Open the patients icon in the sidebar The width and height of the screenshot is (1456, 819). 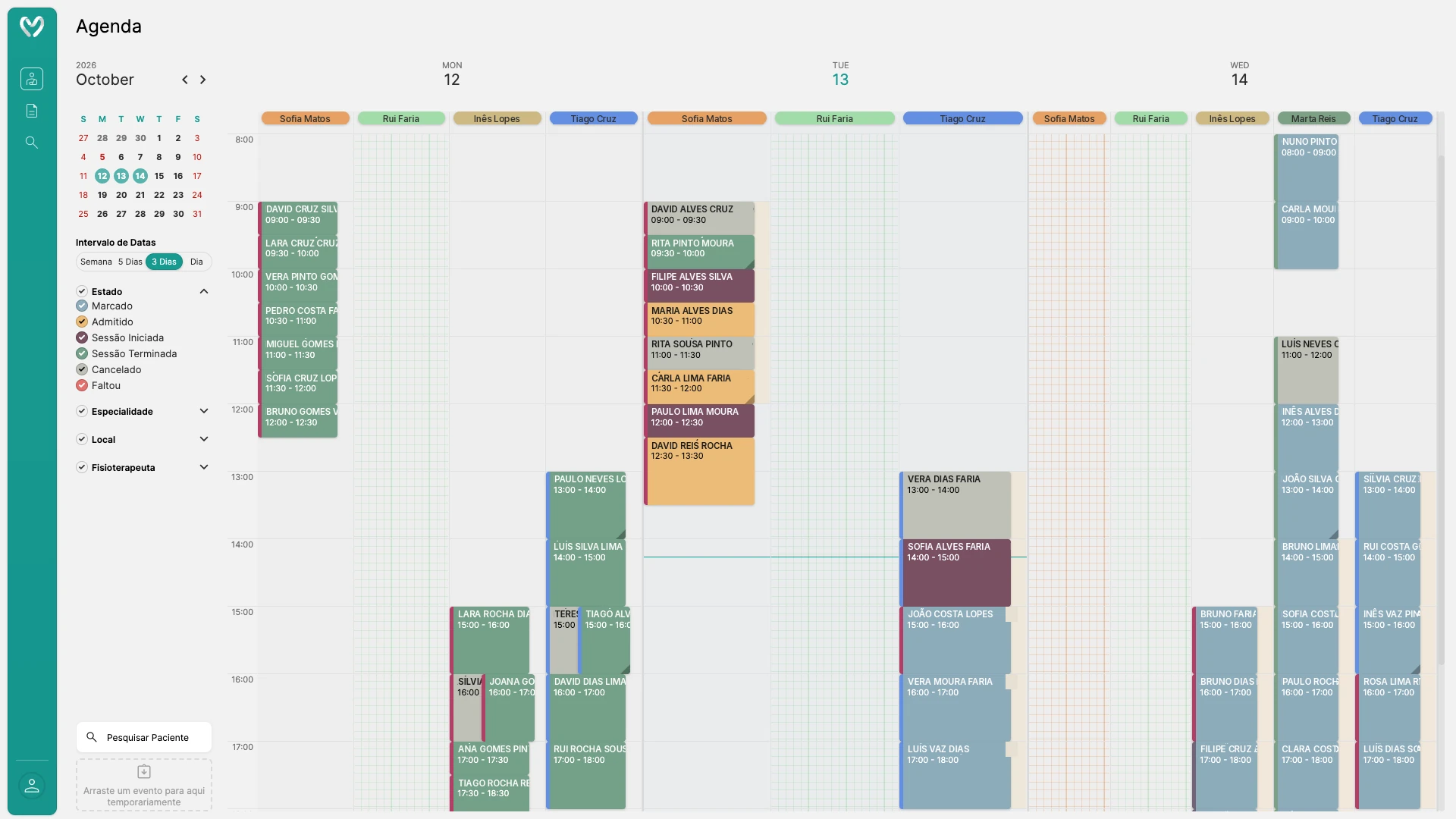click(32, 79)
